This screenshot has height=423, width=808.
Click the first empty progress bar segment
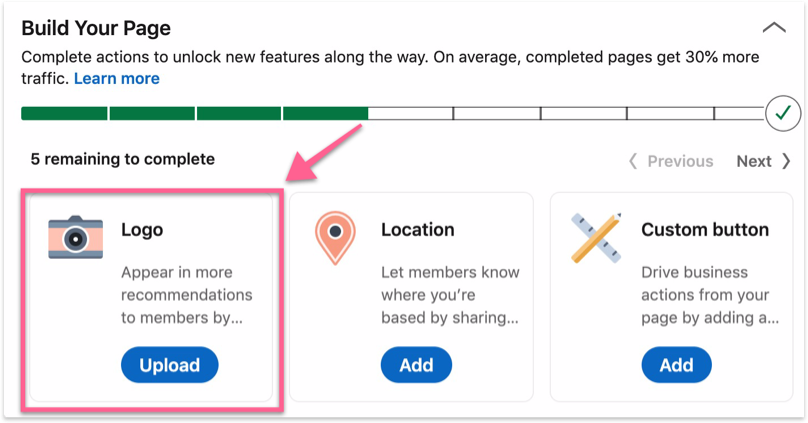(x=410, y=114)
